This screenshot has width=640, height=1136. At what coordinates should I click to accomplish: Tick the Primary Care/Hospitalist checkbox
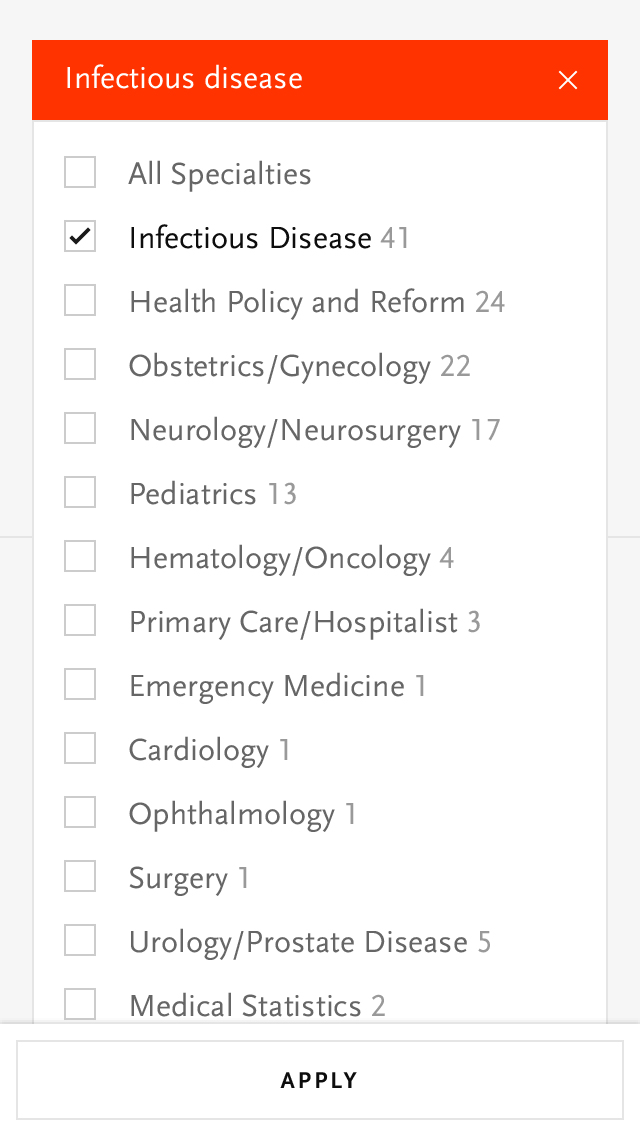tap(80, 621)
